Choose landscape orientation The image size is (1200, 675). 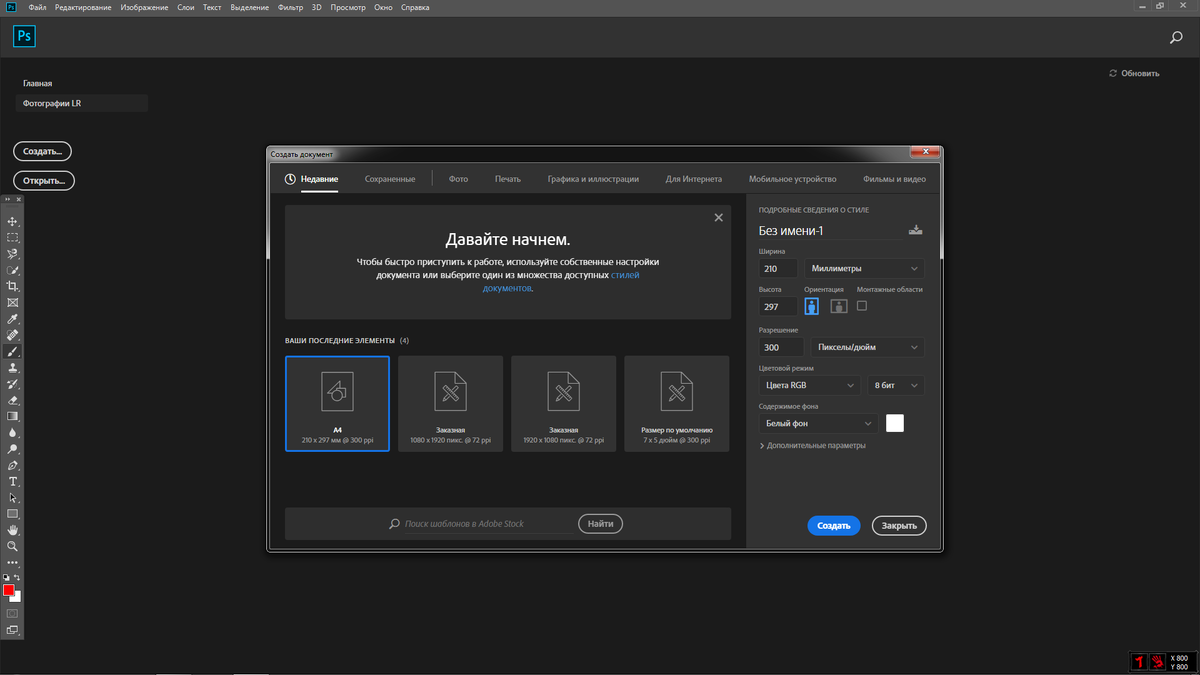[839, 306]
